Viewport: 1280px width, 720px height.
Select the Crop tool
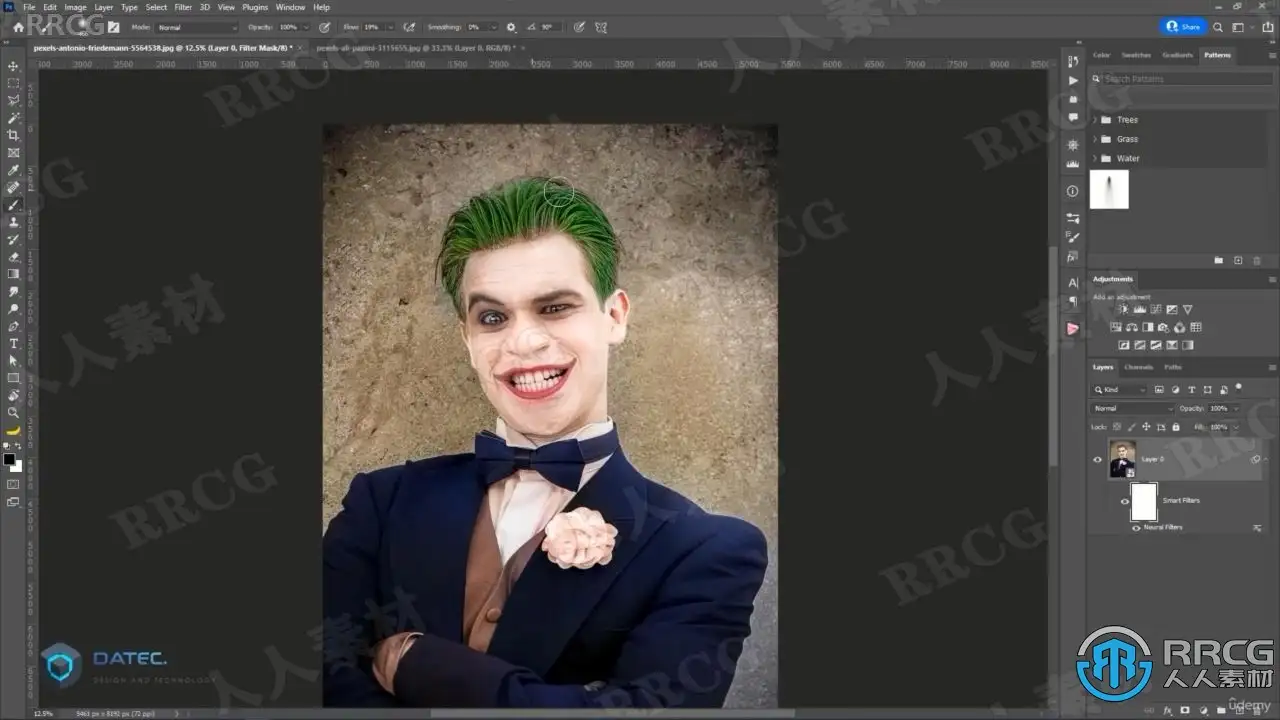click(x=13, y=135)
